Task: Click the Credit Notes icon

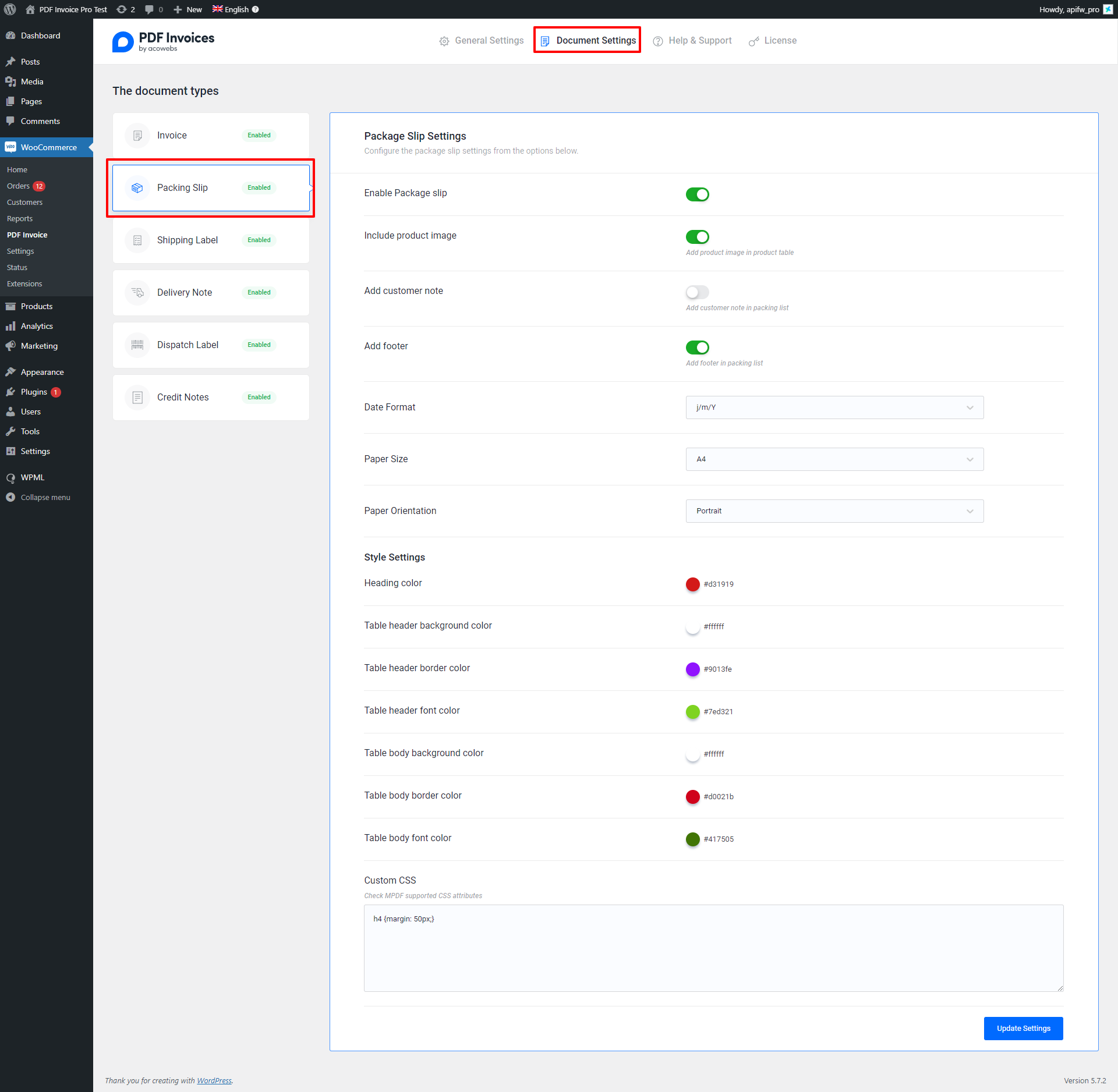Action: click(137, 398)
